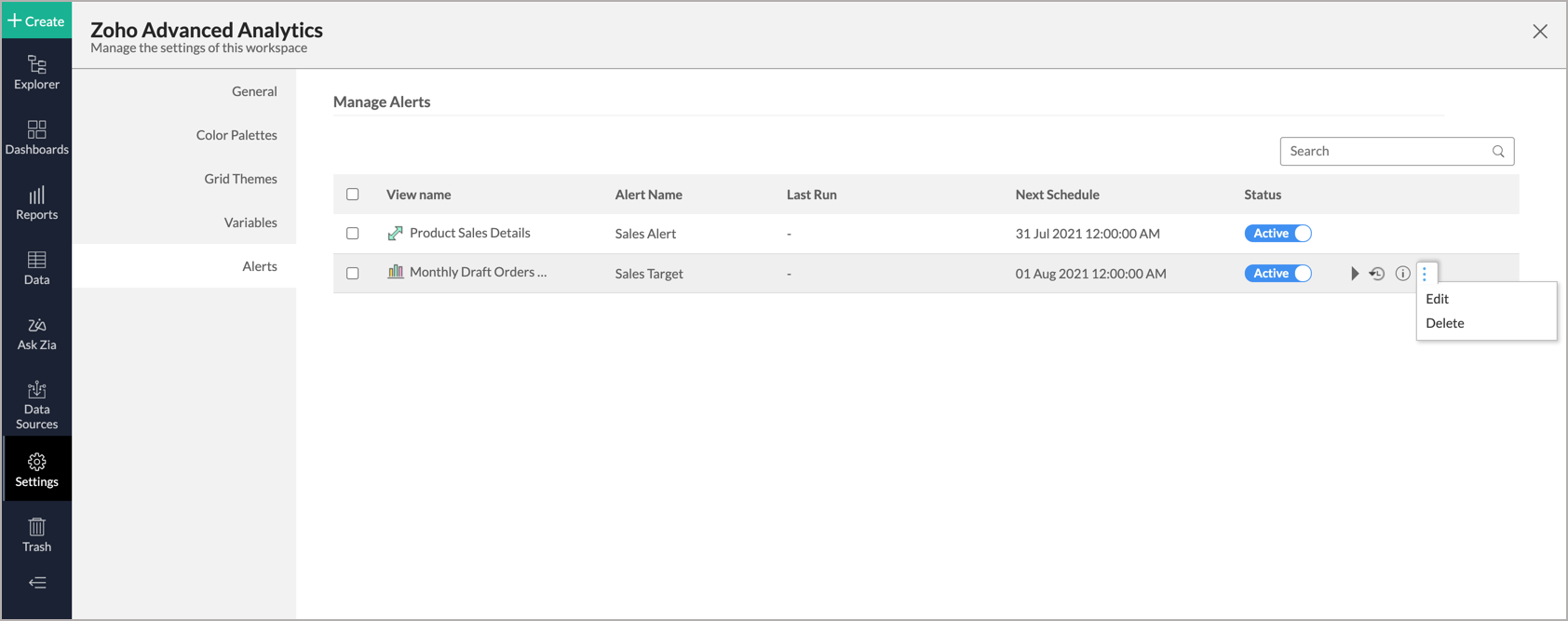Open the Trash in sidebar
This screenshot has width=1568, height=621.
point(36,534)
